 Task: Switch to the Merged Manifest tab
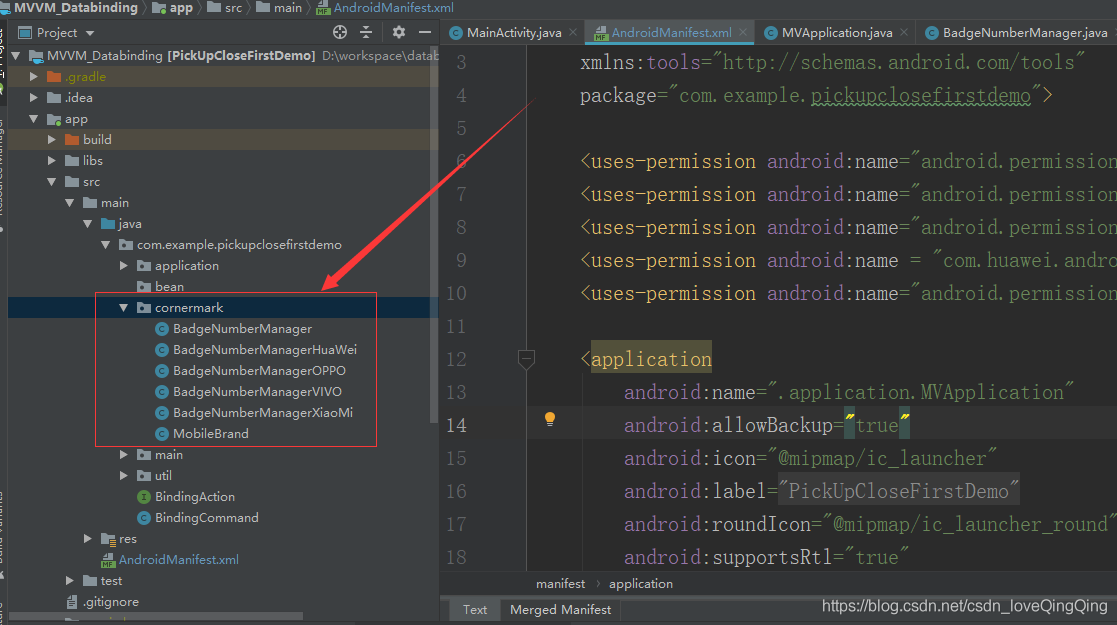click(561, 610)
